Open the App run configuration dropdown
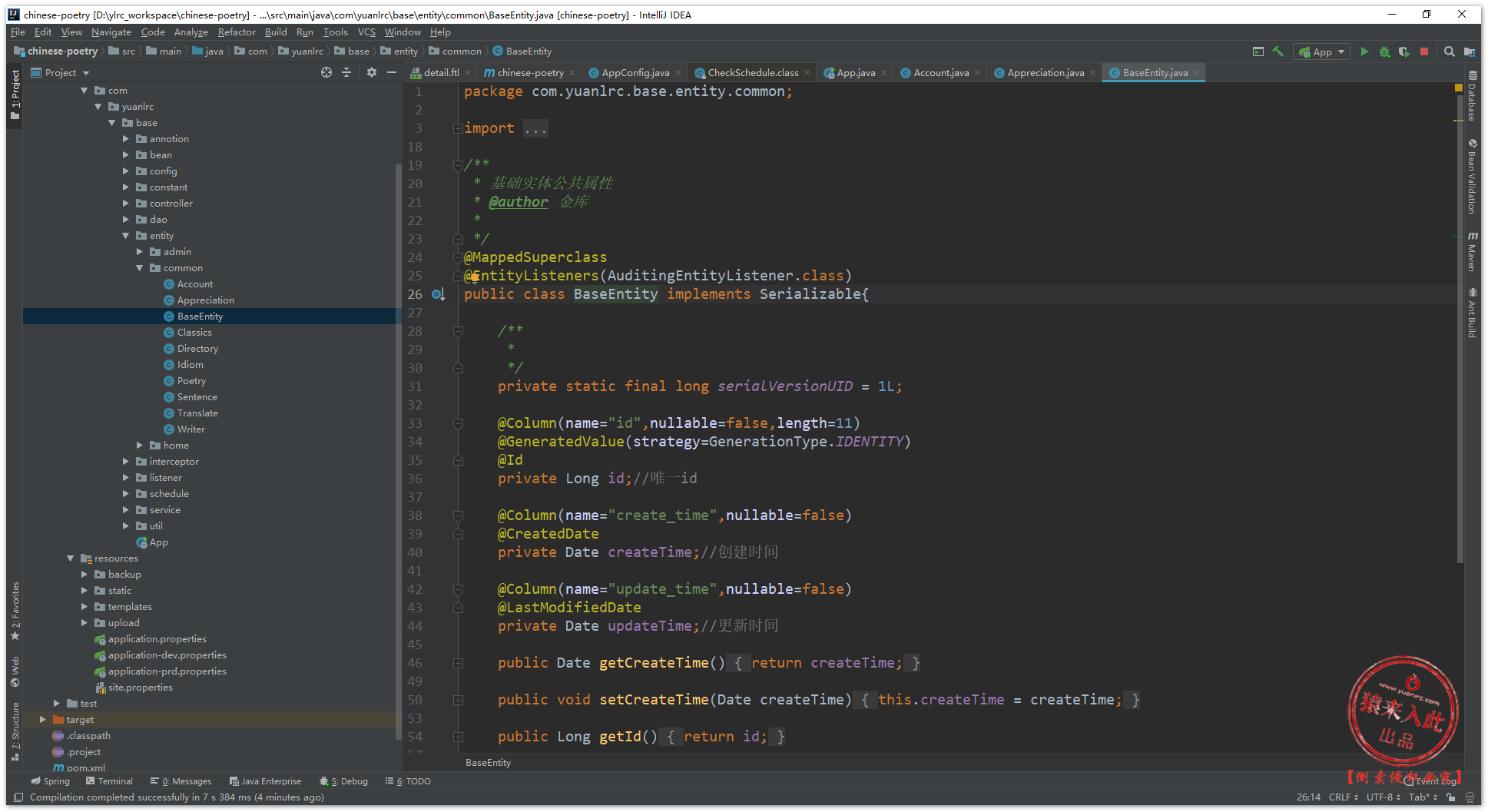Image resolution: width=1488 pixels, height=812 pixels. pos(1322,51)
